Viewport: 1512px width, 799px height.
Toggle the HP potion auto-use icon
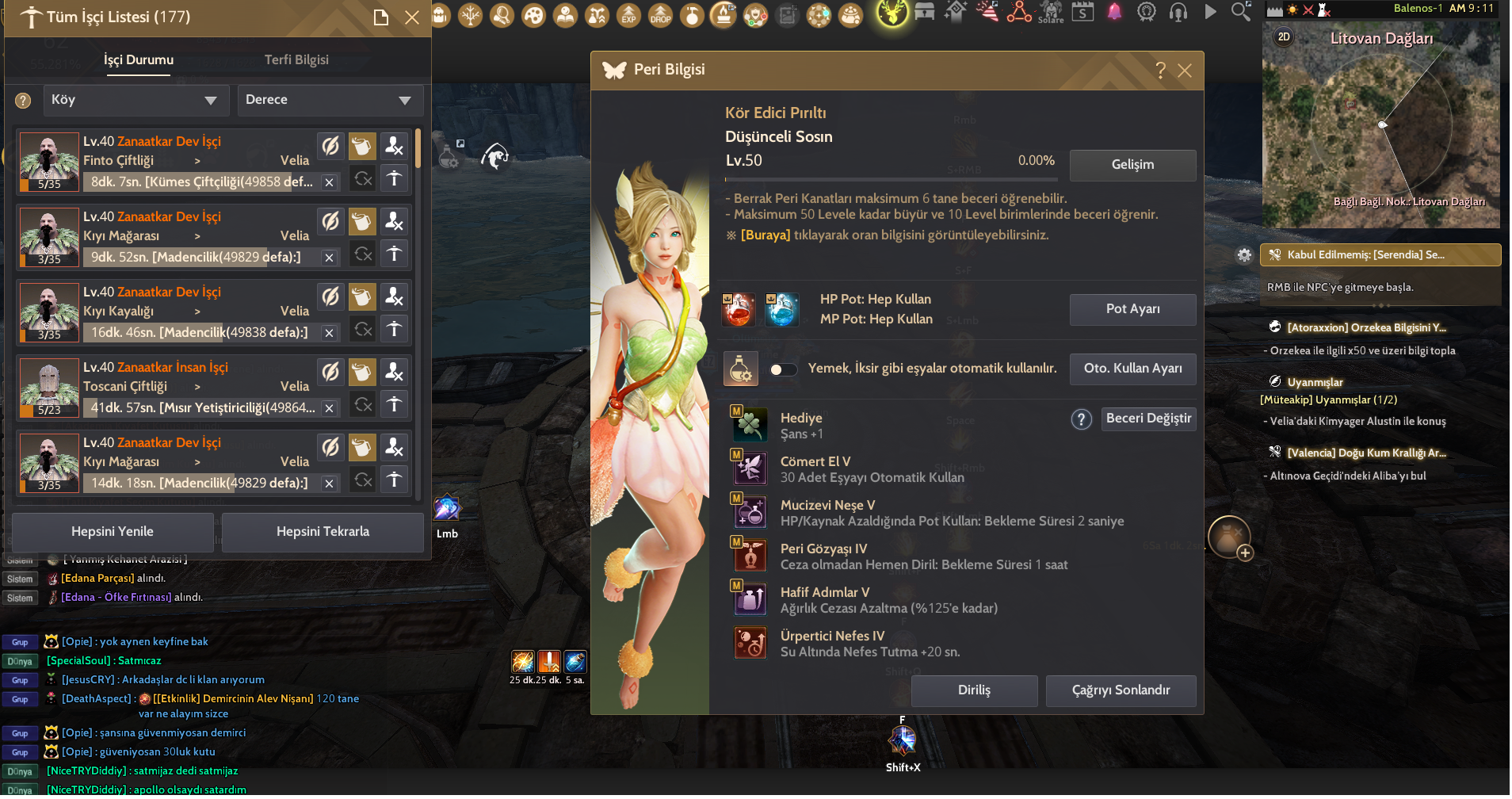tap(738, 310)
